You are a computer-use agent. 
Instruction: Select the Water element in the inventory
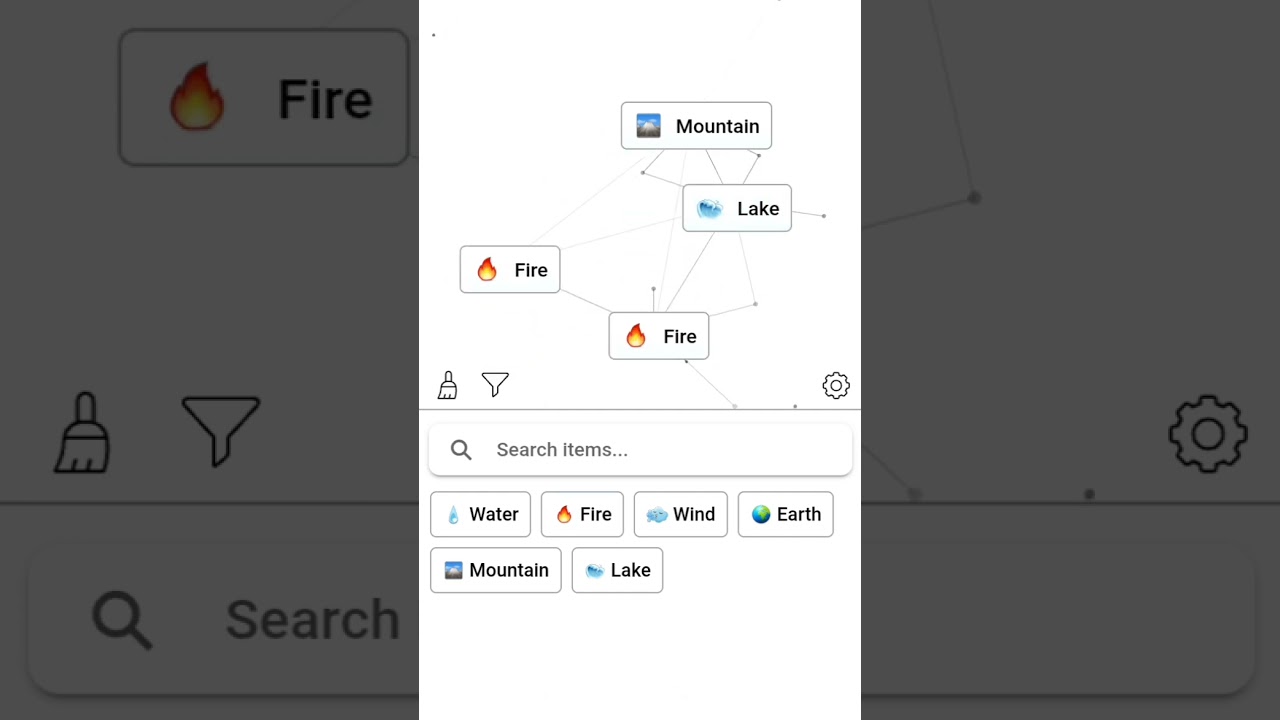pos(481,514)
